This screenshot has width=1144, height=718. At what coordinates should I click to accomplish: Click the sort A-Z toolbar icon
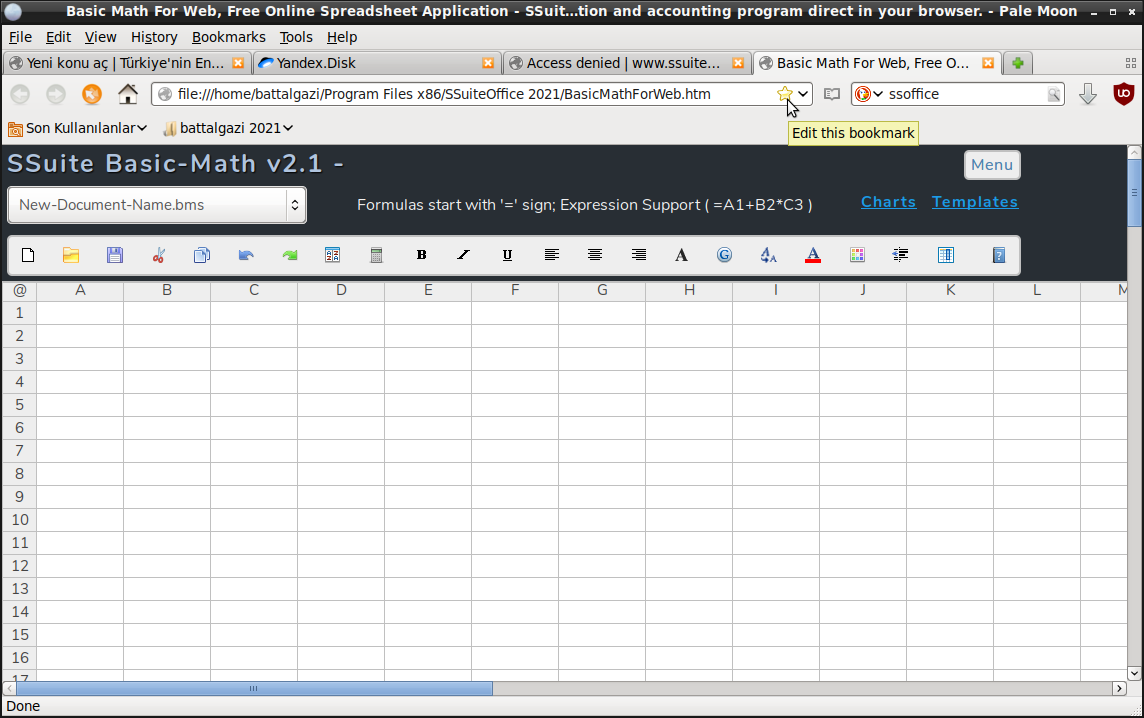click(333, 255)
